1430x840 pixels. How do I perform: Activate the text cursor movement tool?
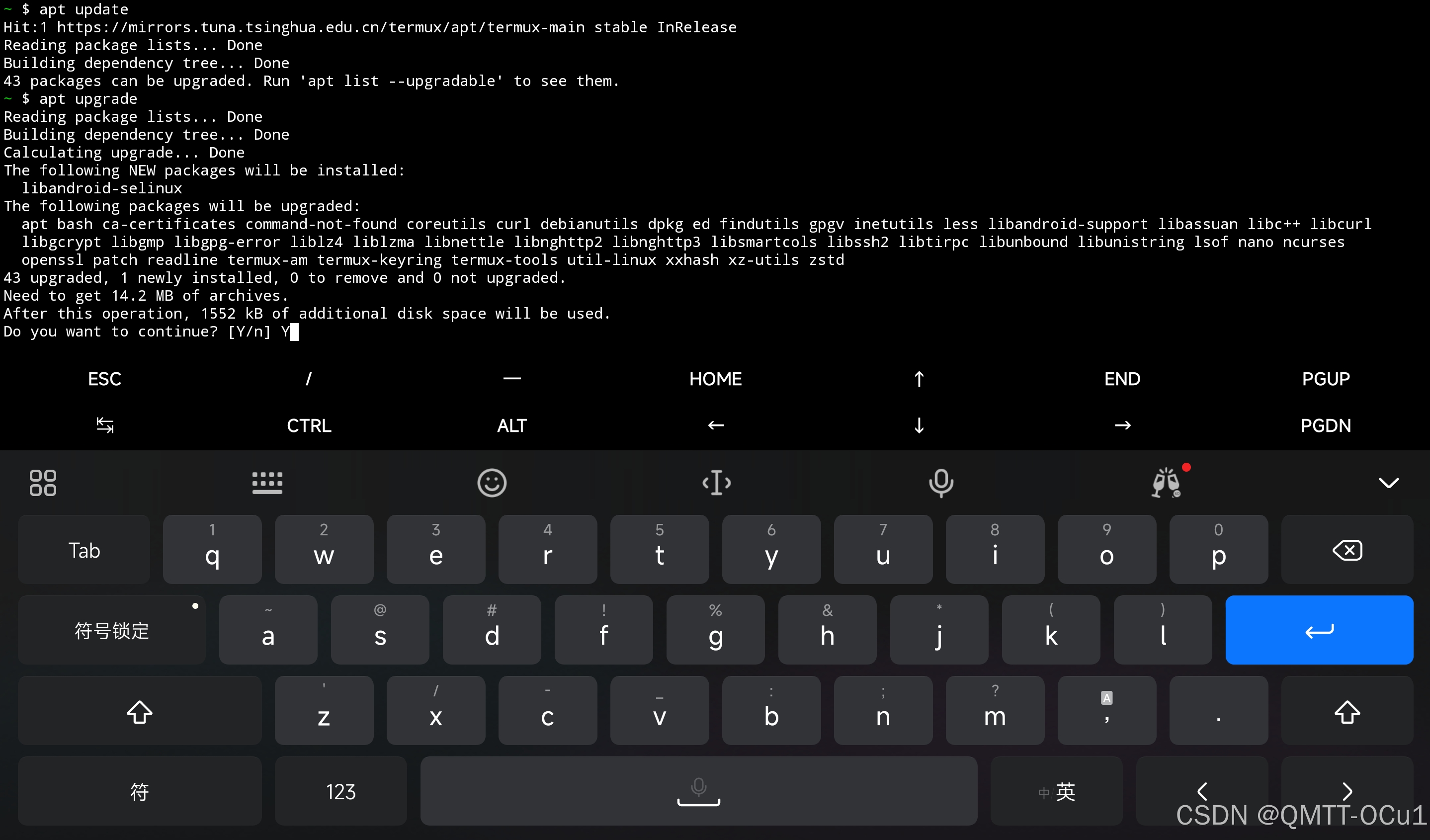tap(716, 483)
